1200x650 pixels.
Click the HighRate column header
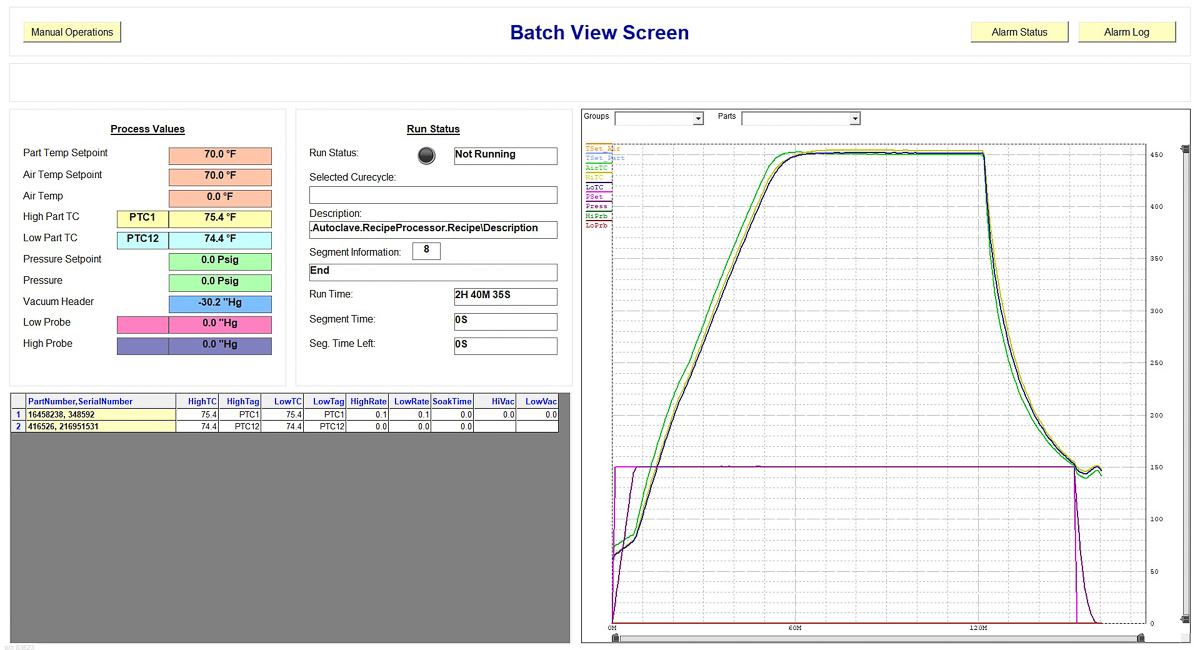coord(367,401)
